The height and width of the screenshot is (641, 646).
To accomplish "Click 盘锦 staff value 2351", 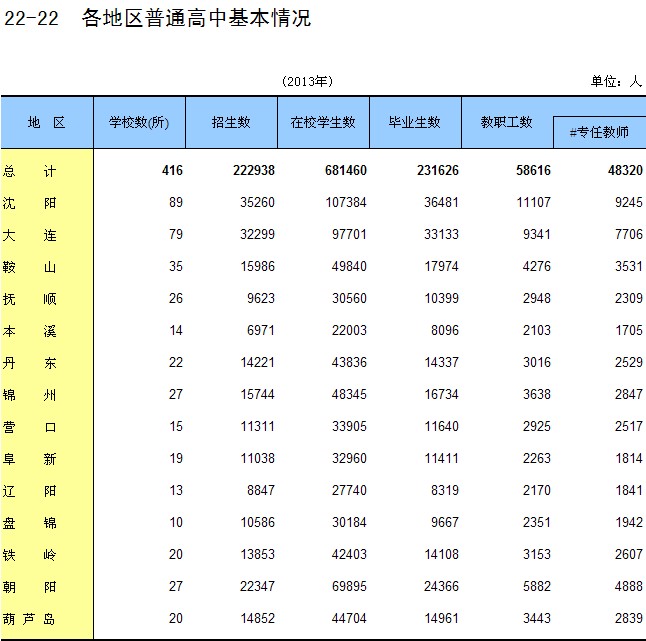I will tap(537, 522).
